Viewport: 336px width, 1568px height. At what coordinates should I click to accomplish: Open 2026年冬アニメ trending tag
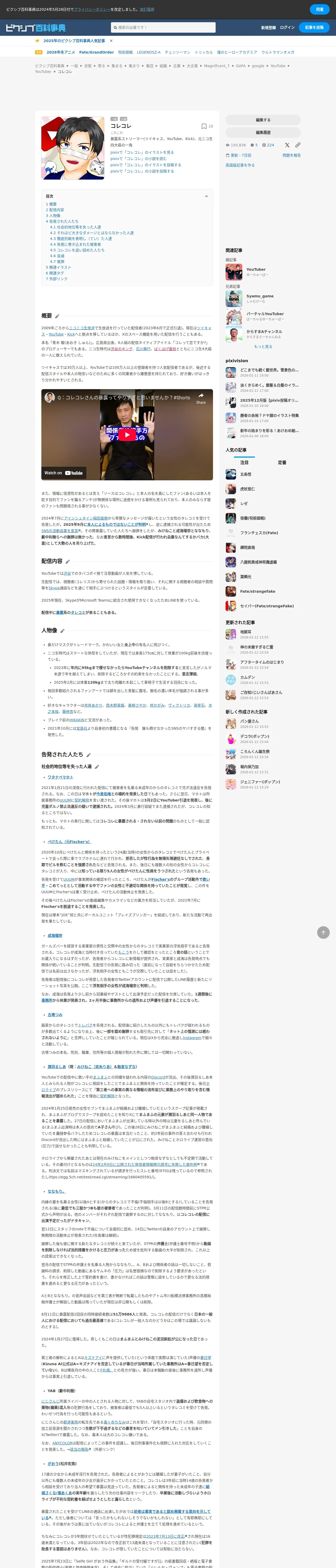[x=61, y=52]
